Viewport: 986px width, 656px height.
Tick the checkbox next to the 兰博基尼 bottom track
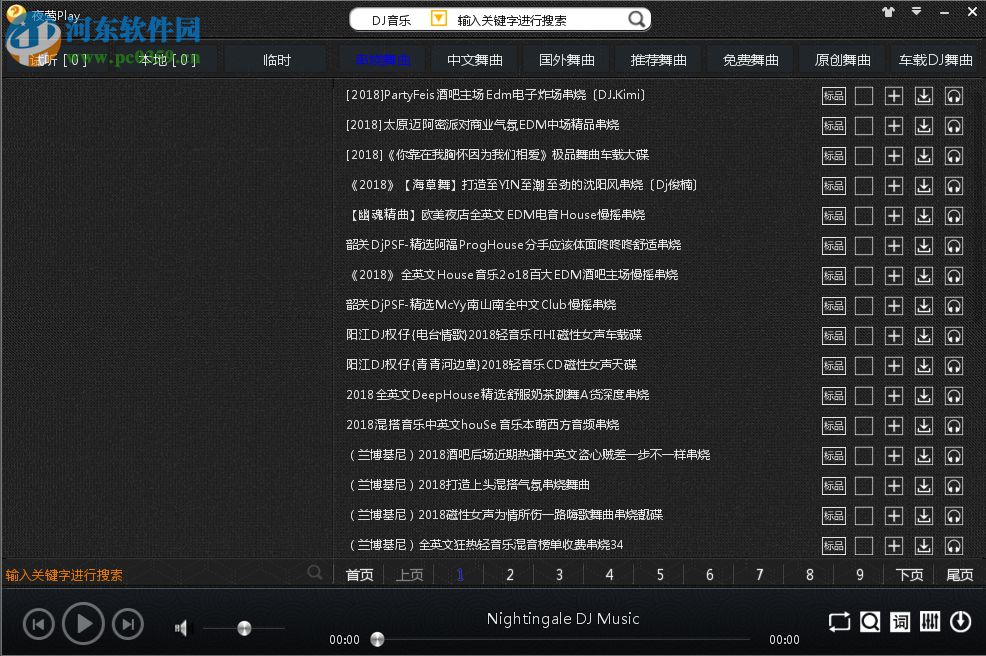[x=863, y=545]
